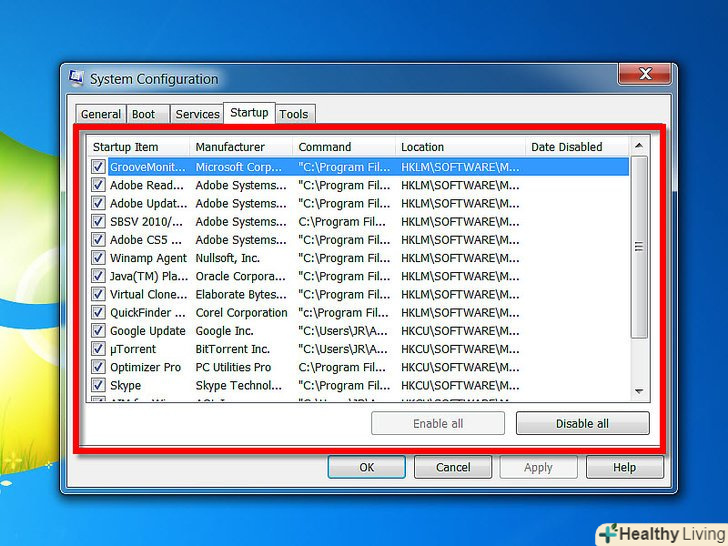
Task: Open the Tools tab
Action: coord(295,114)
